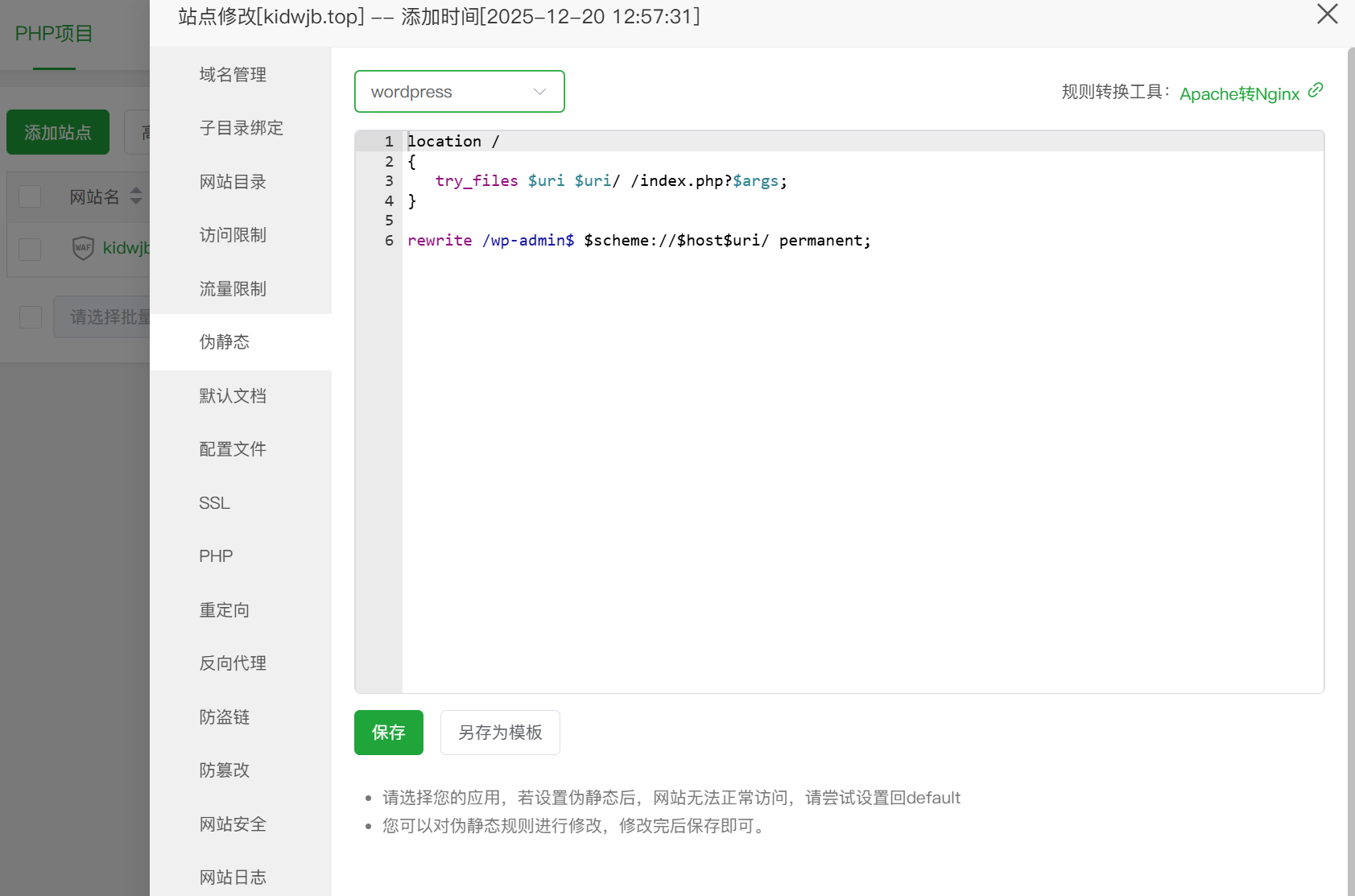Switch to the SSL settings tab

[x=215, y=503]
